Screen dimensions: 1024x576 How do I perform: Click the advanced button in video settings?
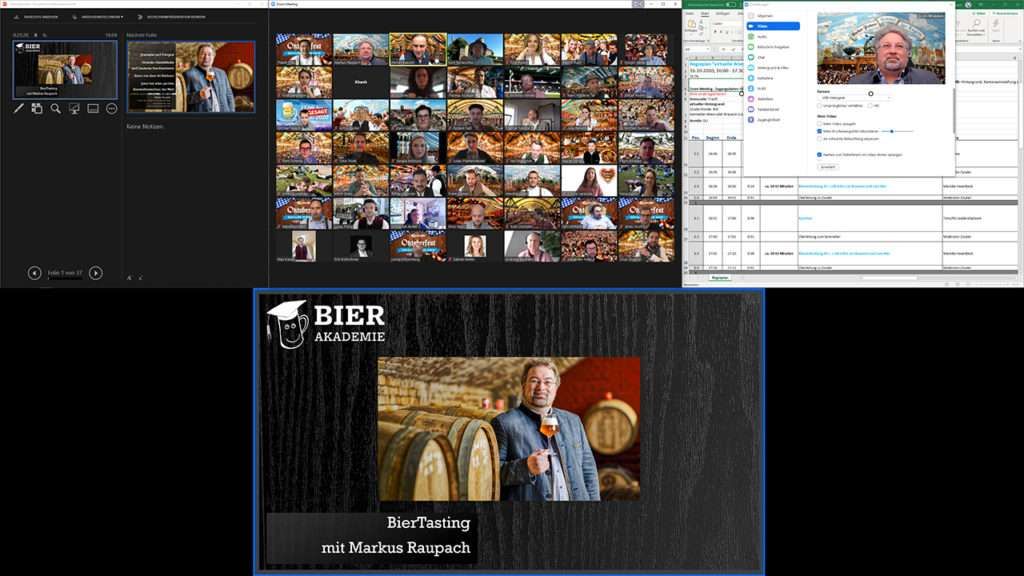pos(828,167)
